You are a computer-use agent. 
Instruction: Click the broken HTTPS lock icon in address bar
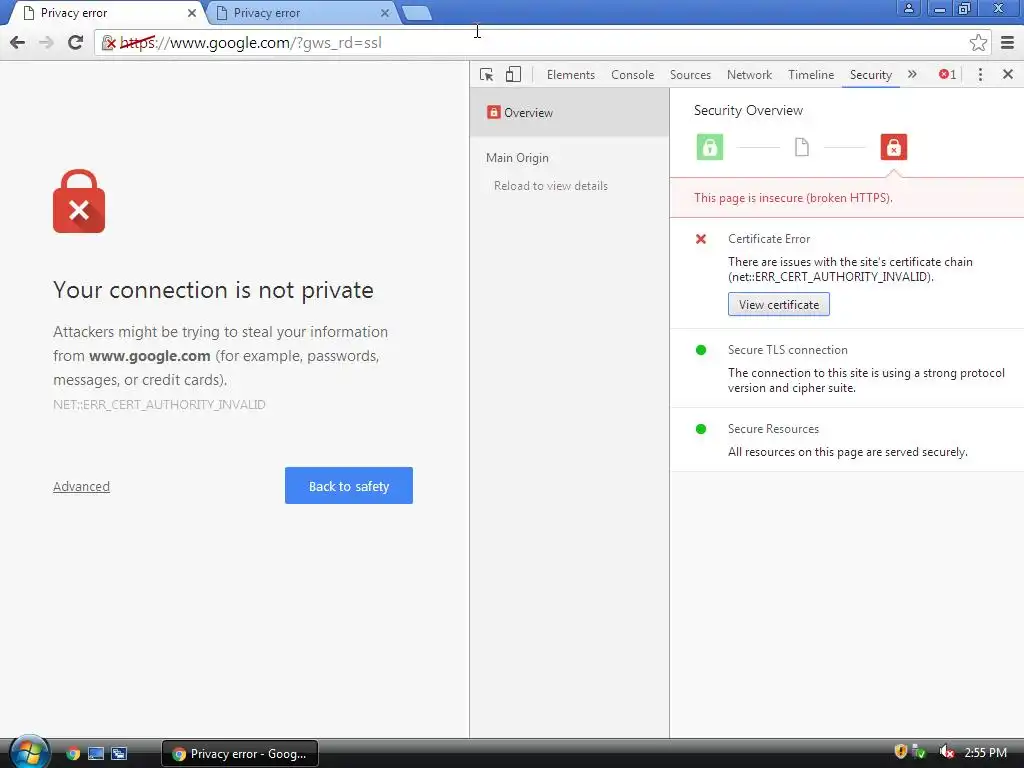point(109,43)
